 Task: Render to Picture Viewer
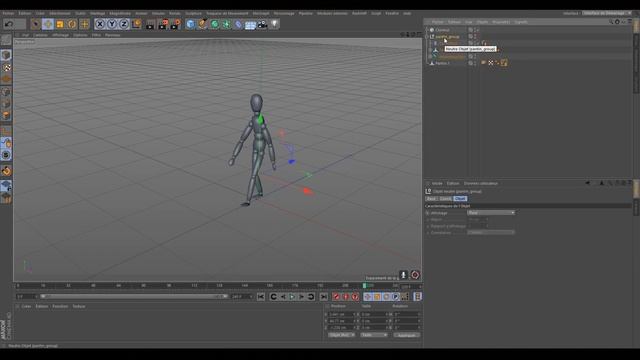pyautogui.click(x=163, y=24)
